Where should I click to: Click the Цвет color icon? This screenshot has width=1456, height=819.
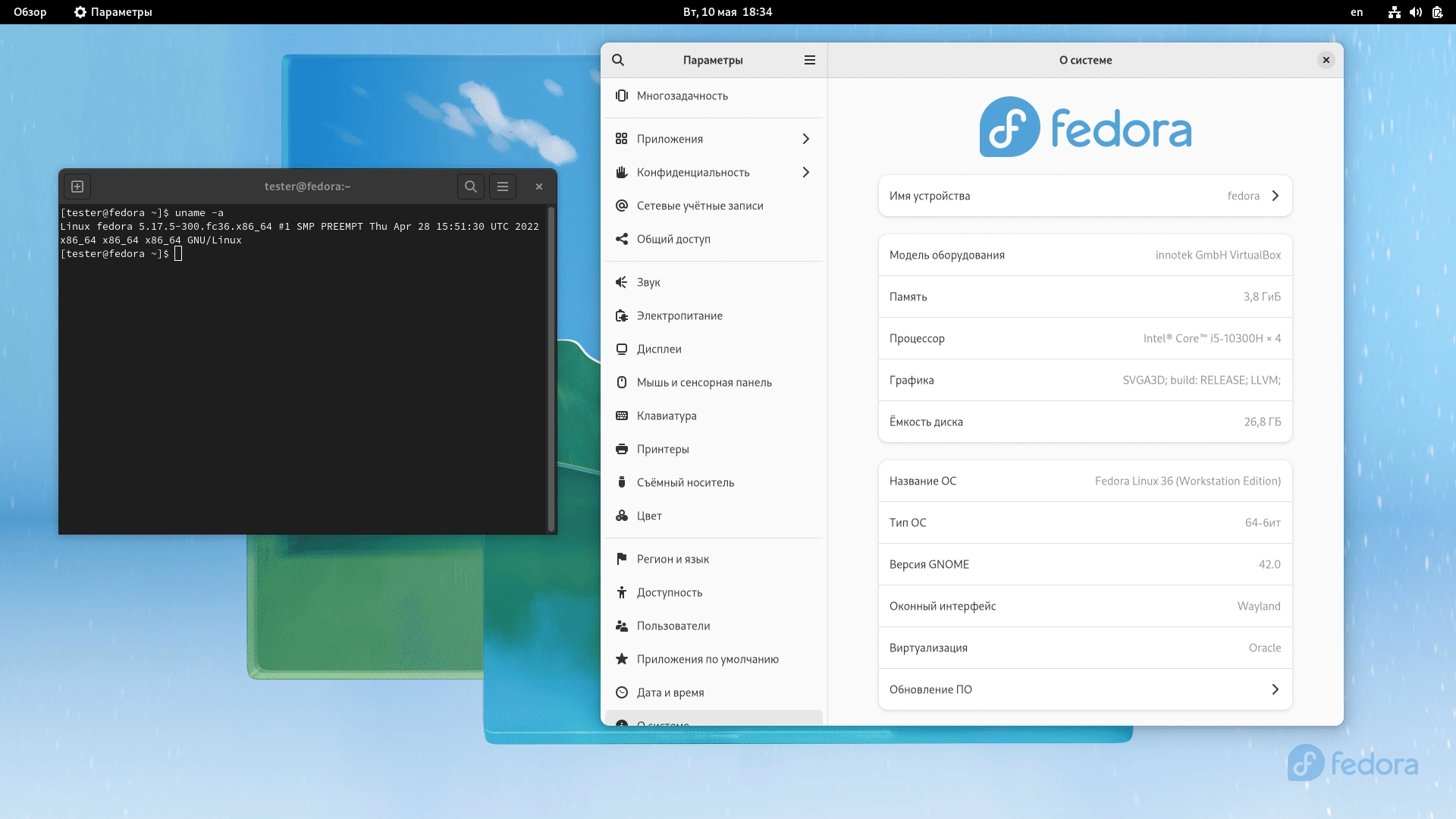click(622, 516)
